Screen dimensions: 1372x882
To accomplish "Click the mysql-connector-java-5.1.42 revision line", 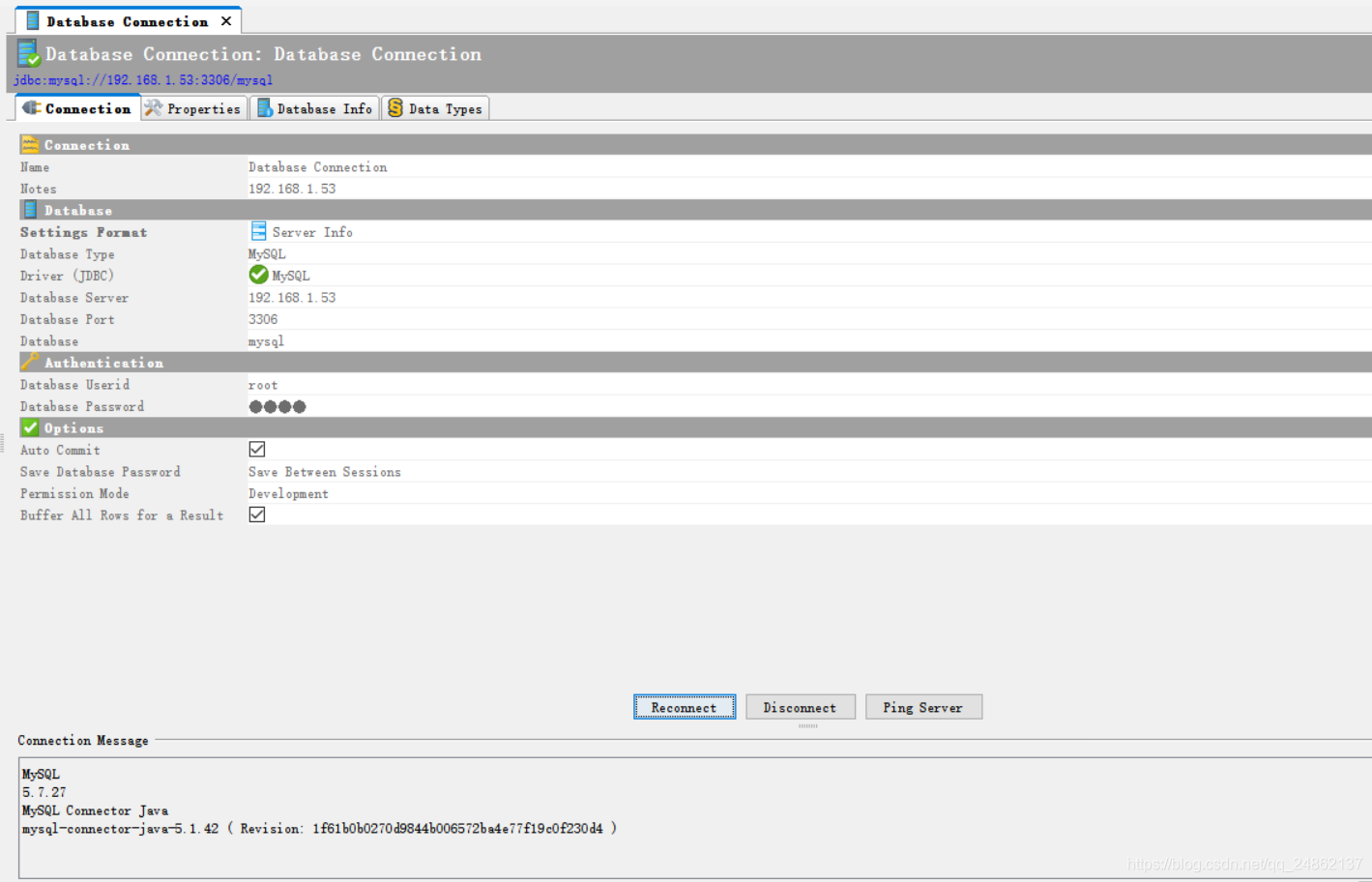I will (319, 829).
